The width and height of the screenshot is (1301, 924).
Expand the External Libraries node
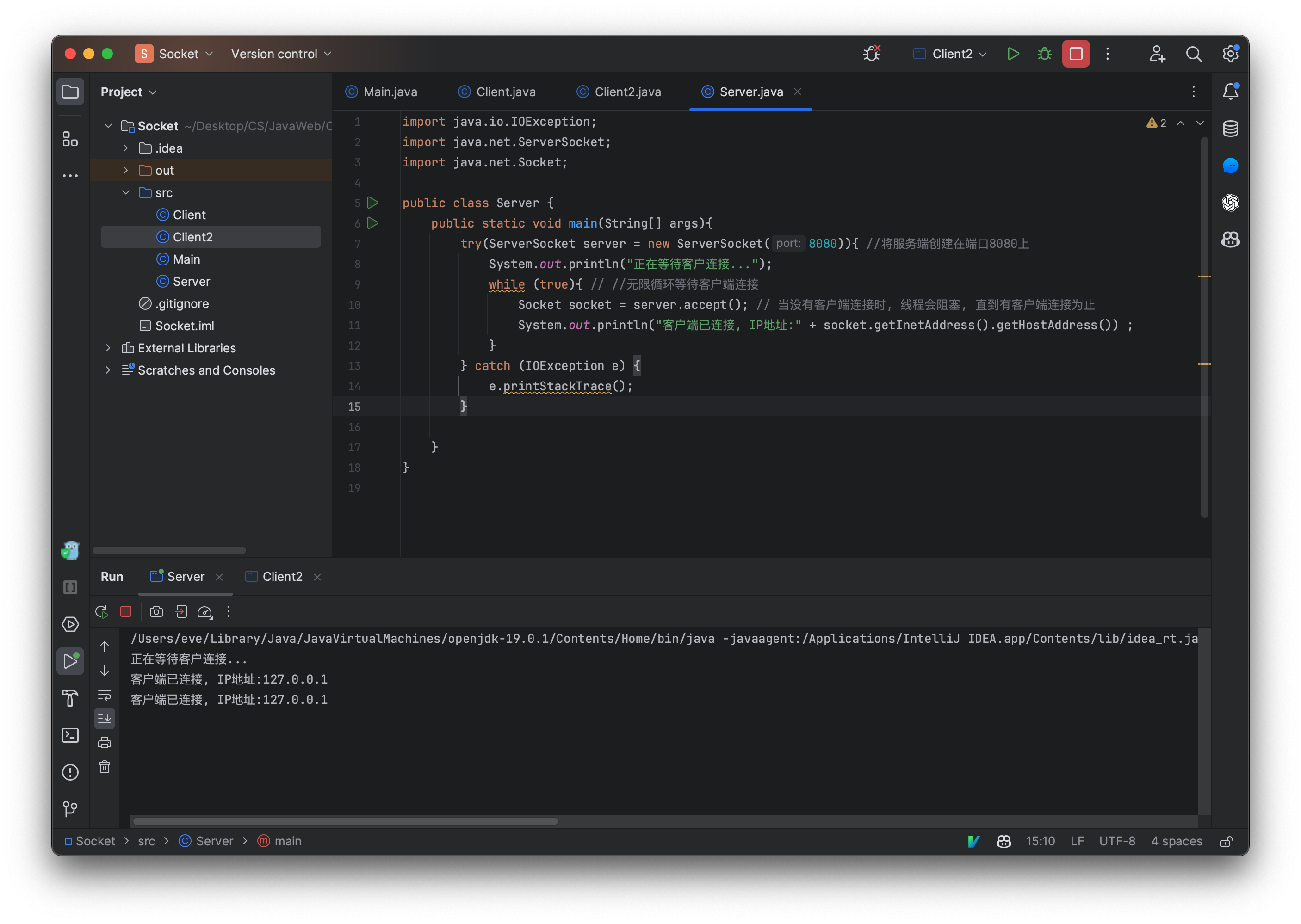click(108, 348)
